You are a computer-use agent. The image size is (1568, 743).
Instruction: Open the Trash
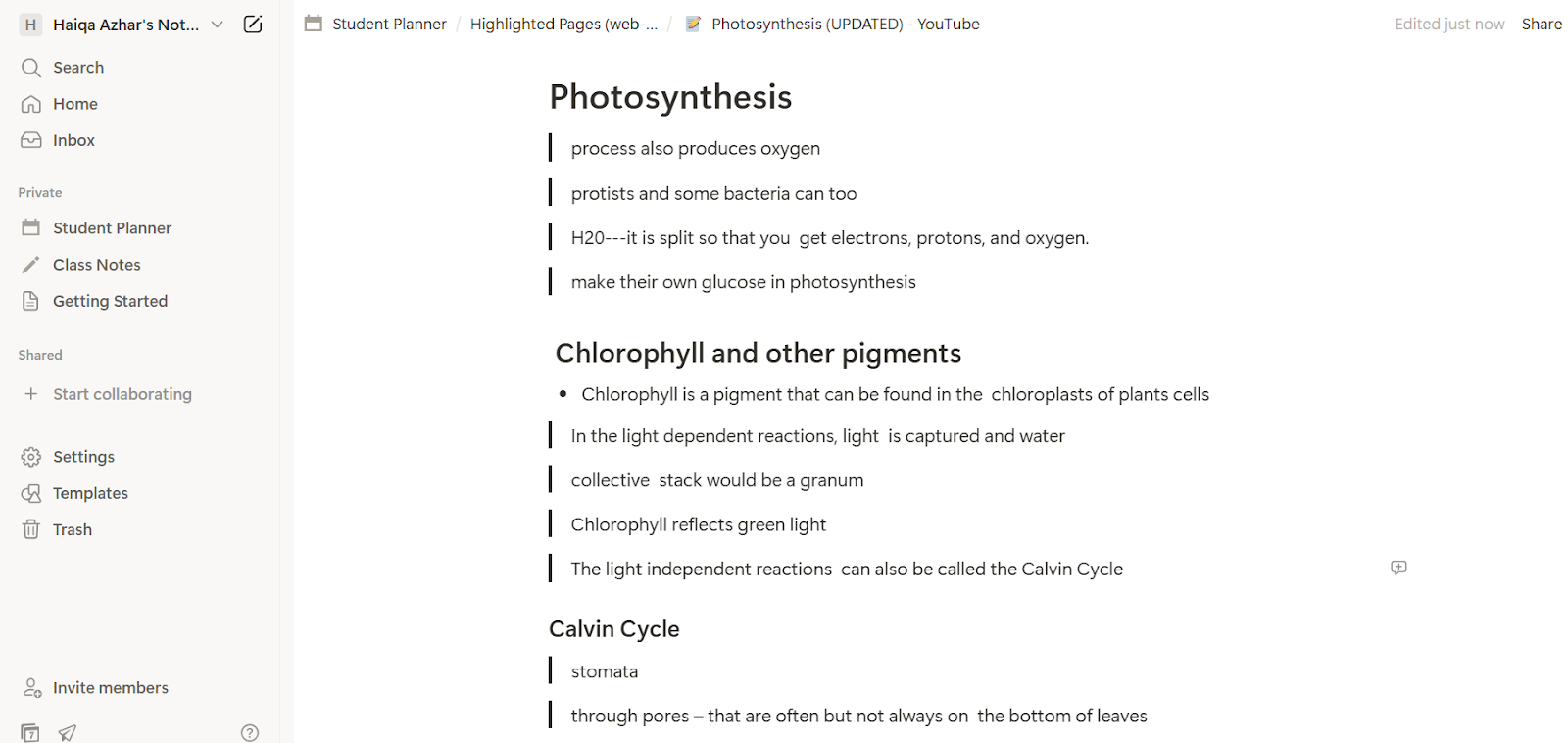click(x=71, y=529)
